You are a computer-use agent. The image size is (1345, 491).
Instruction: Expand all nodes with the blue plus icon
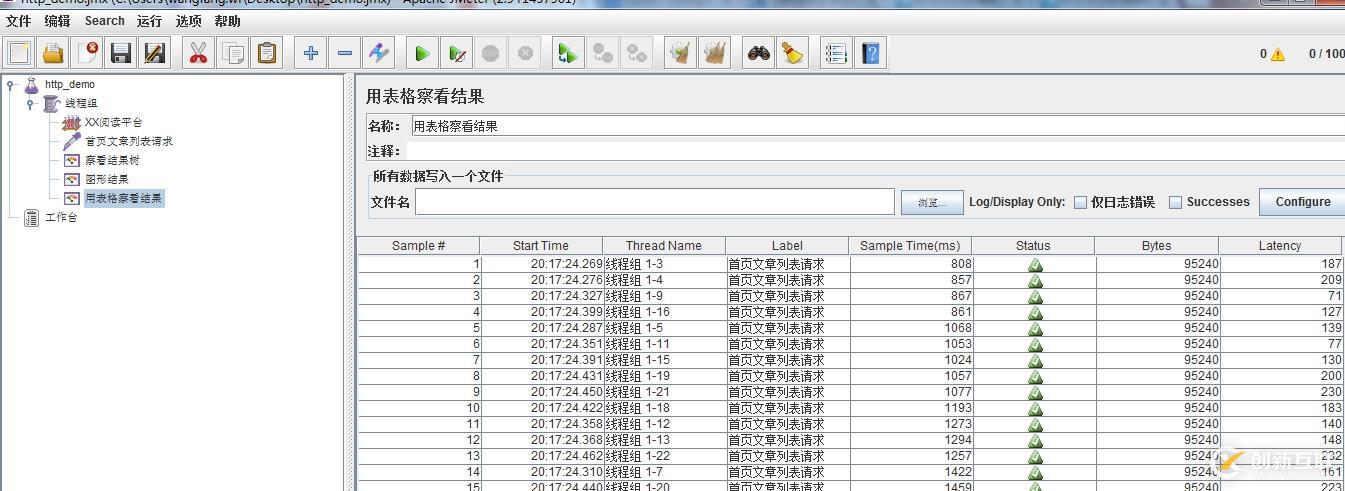(x=310, y=53)
